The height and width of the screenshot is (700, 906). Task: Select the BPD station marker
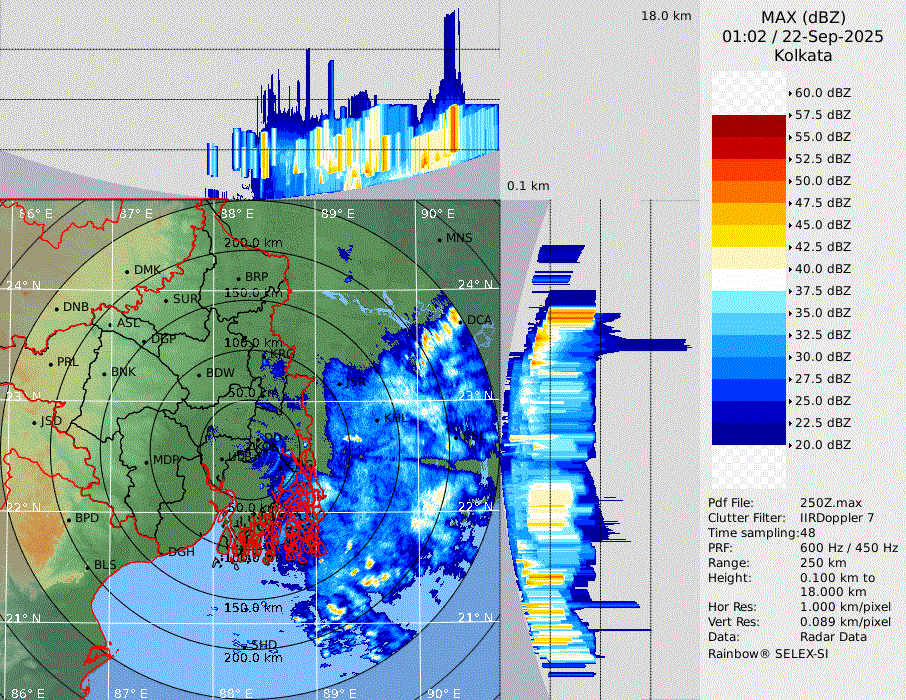69,519
